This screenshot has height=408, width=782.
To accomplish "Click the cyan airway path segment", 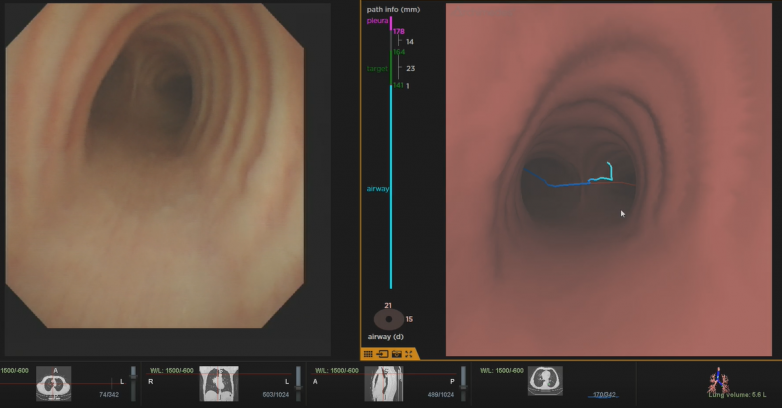I will point(391,188).
